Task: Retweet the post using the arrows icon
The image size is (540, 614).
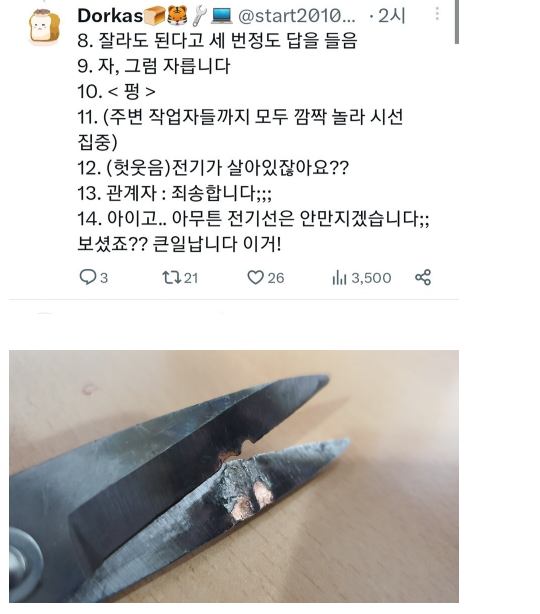Action: click(172, 277)
